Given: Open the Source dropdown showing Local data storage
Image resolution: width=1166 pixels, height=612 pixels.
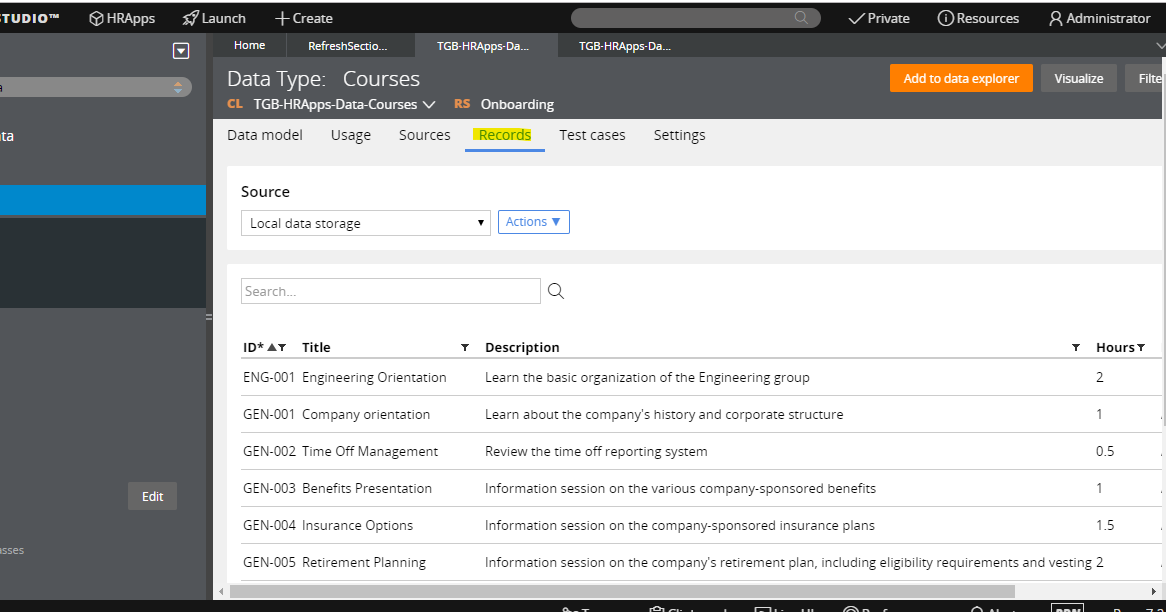Looking at the screenshot, I should 365,223.
